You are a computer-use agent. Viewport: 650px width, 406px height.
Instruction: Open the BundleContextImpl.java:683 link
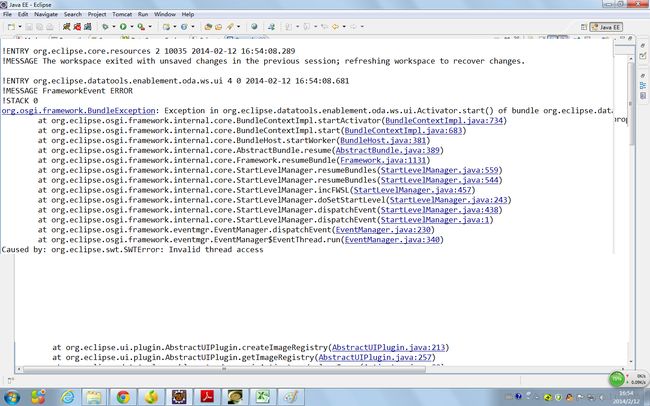403,131
